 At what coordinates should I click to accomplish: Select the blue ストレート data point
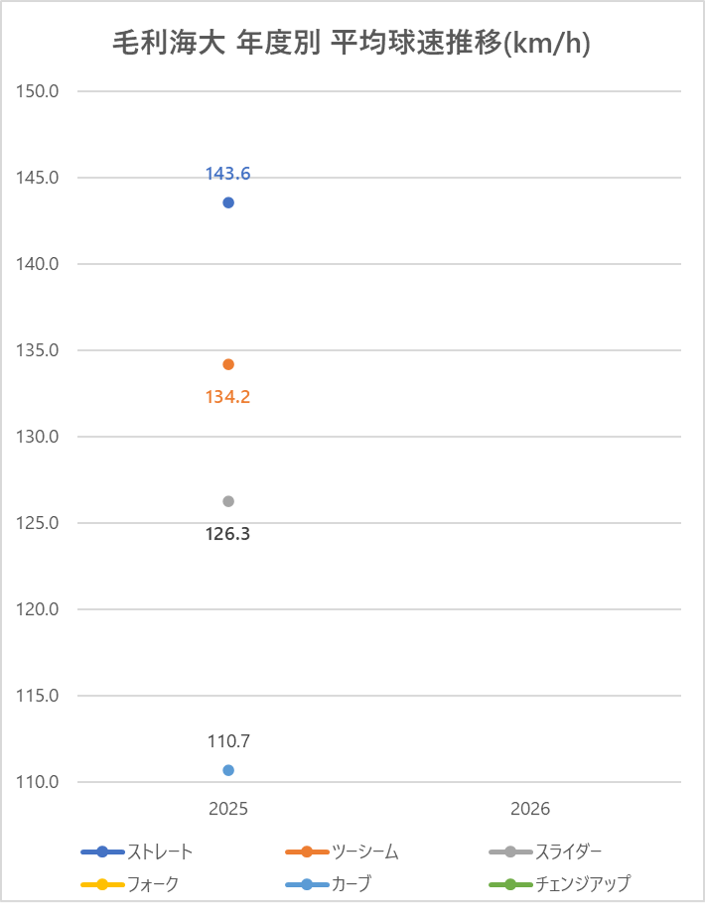click(x=228, y=203)
